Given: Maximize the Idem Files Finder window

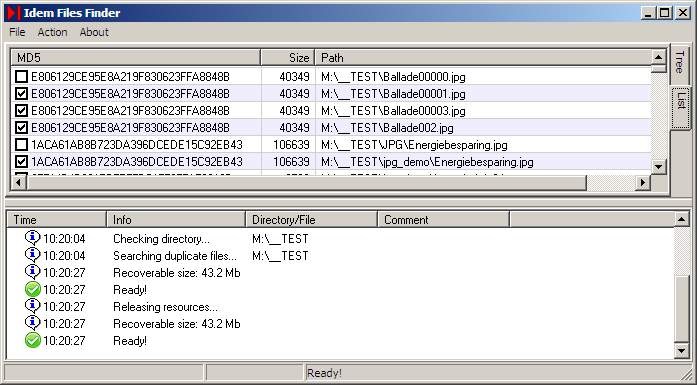Looking at the screenshot, I should (x=665, y=13).
